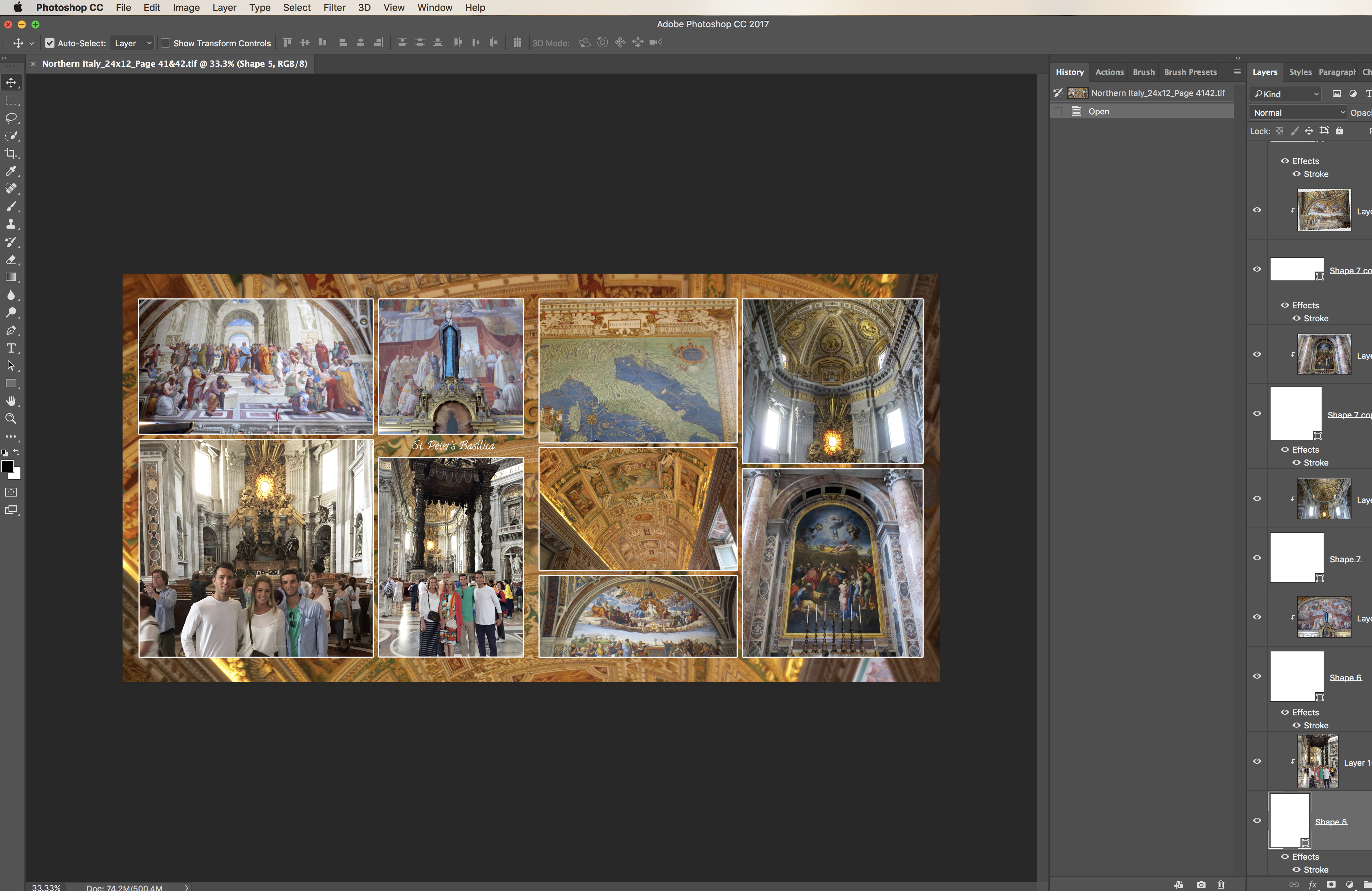1372x891 pixels.
Task: Select the Horizontal Type tool
Action: (11, 348)
